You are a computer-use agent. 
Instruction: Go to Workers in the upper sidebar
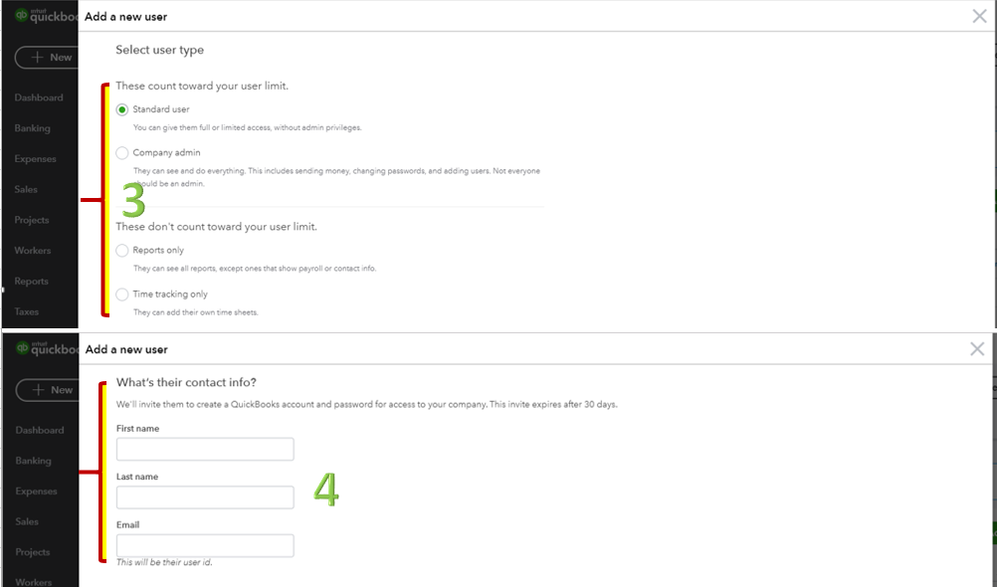click(x=33, y=250)
